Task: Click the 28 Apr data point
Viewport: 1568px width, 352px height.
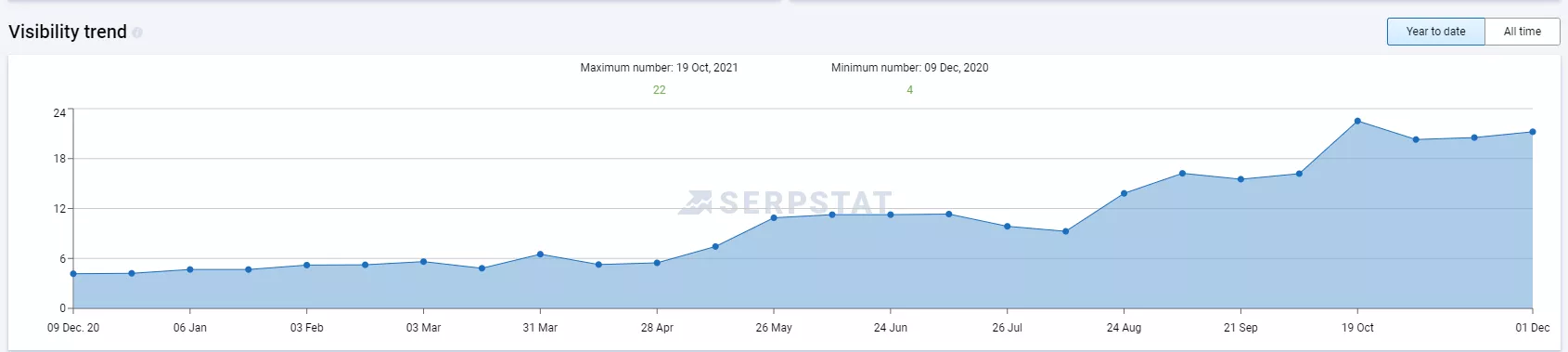Action: tap(657, 263)
